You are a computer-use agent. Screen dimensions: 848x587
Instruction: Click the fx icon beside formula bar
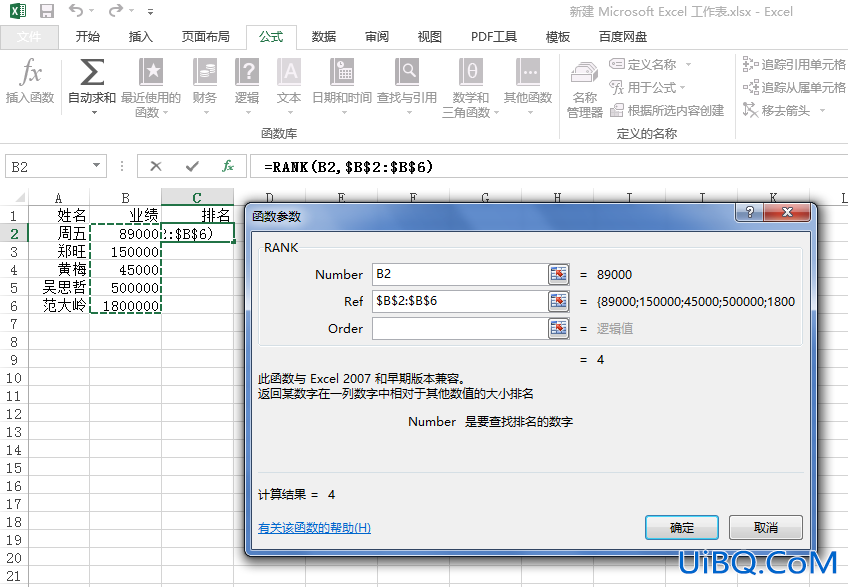(228, 166)
